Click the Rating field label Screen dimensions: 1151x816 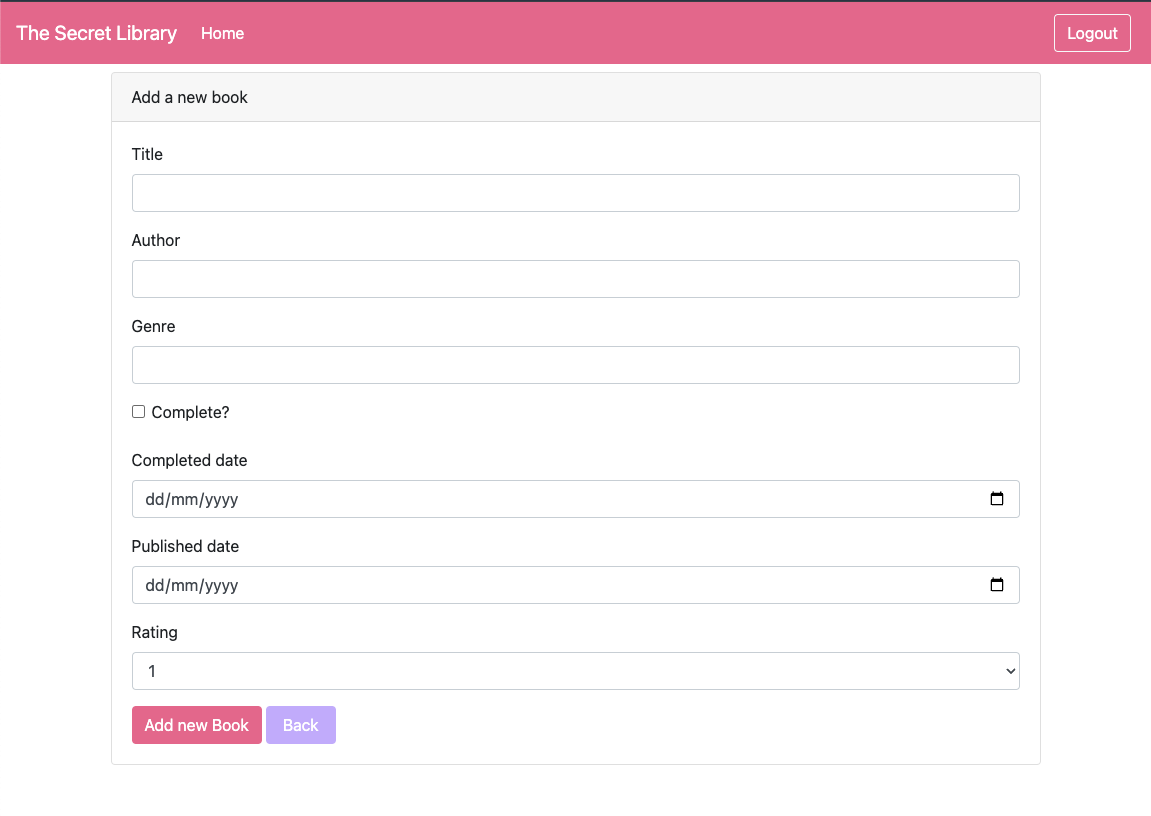click(154, 632)
